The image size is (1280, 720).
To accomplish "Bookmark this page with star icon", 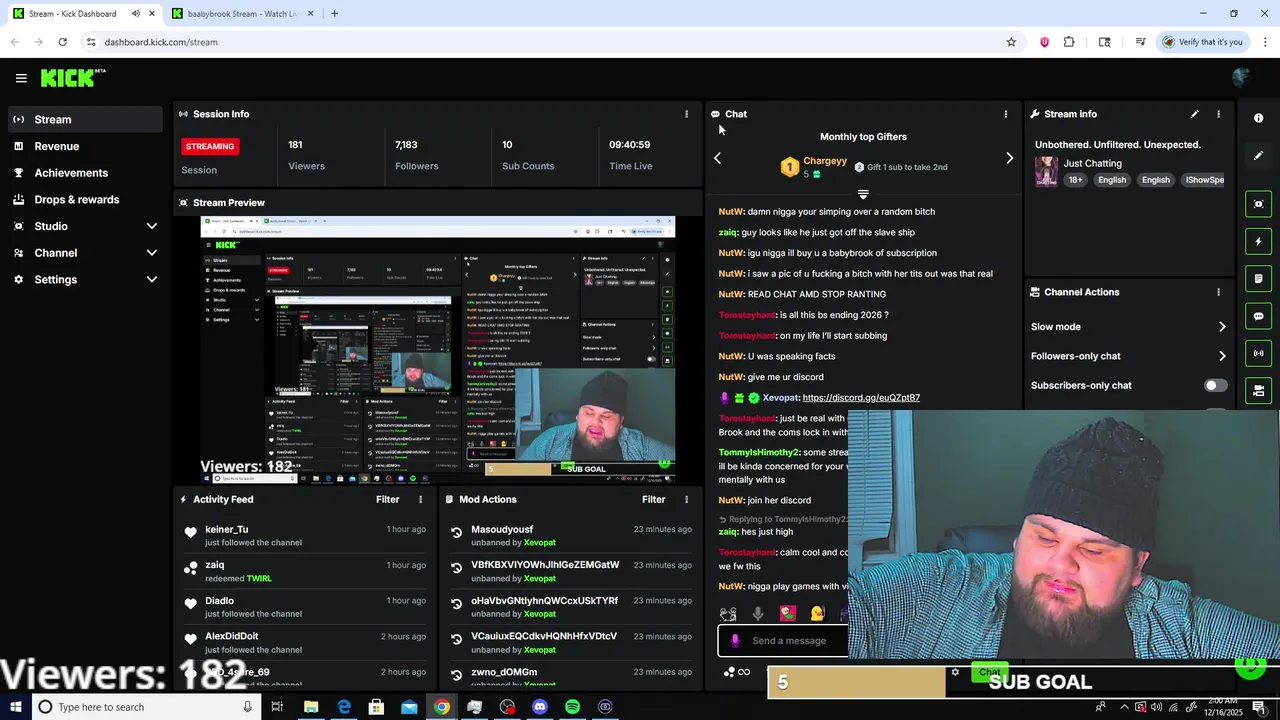I will (x=1011, y=42).
